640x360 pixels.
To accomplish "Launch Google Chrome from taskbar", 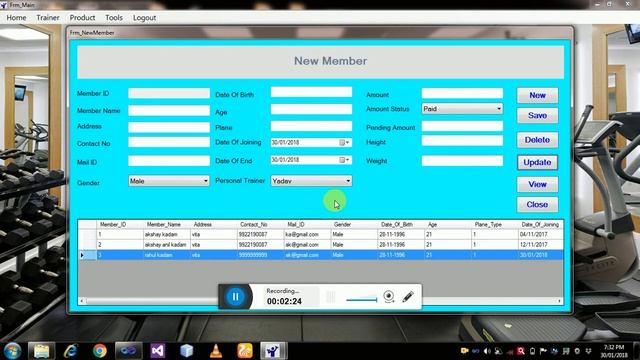I will 99,351.
